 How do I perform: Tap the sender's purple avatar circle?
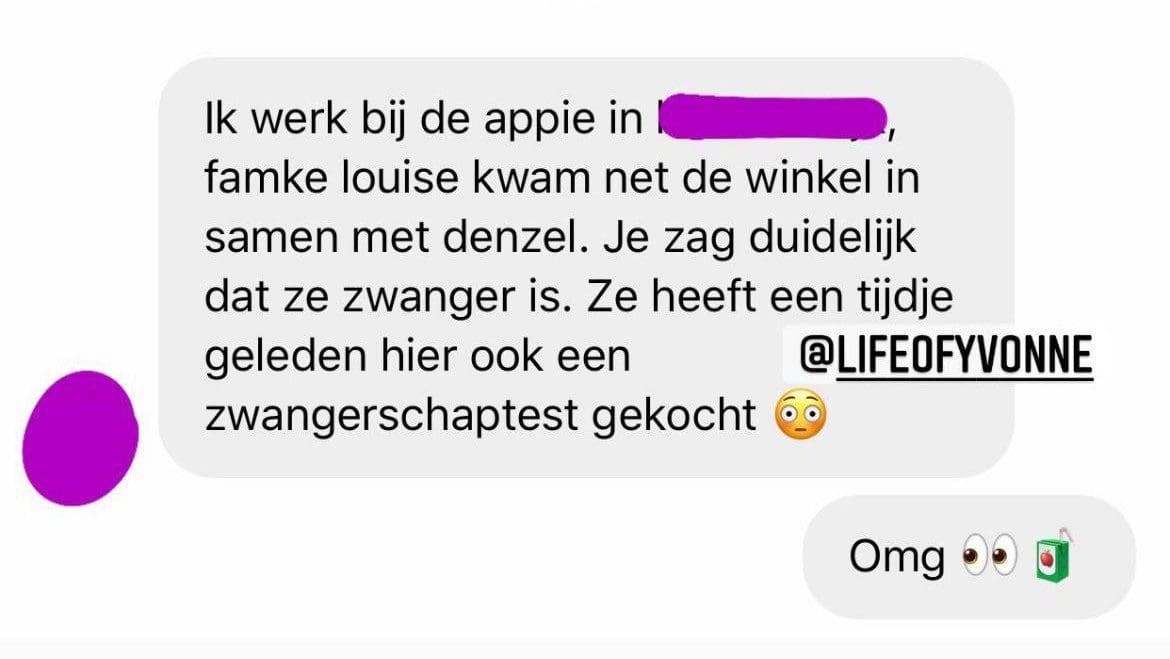pyautogui.click(x=80, y=438)
